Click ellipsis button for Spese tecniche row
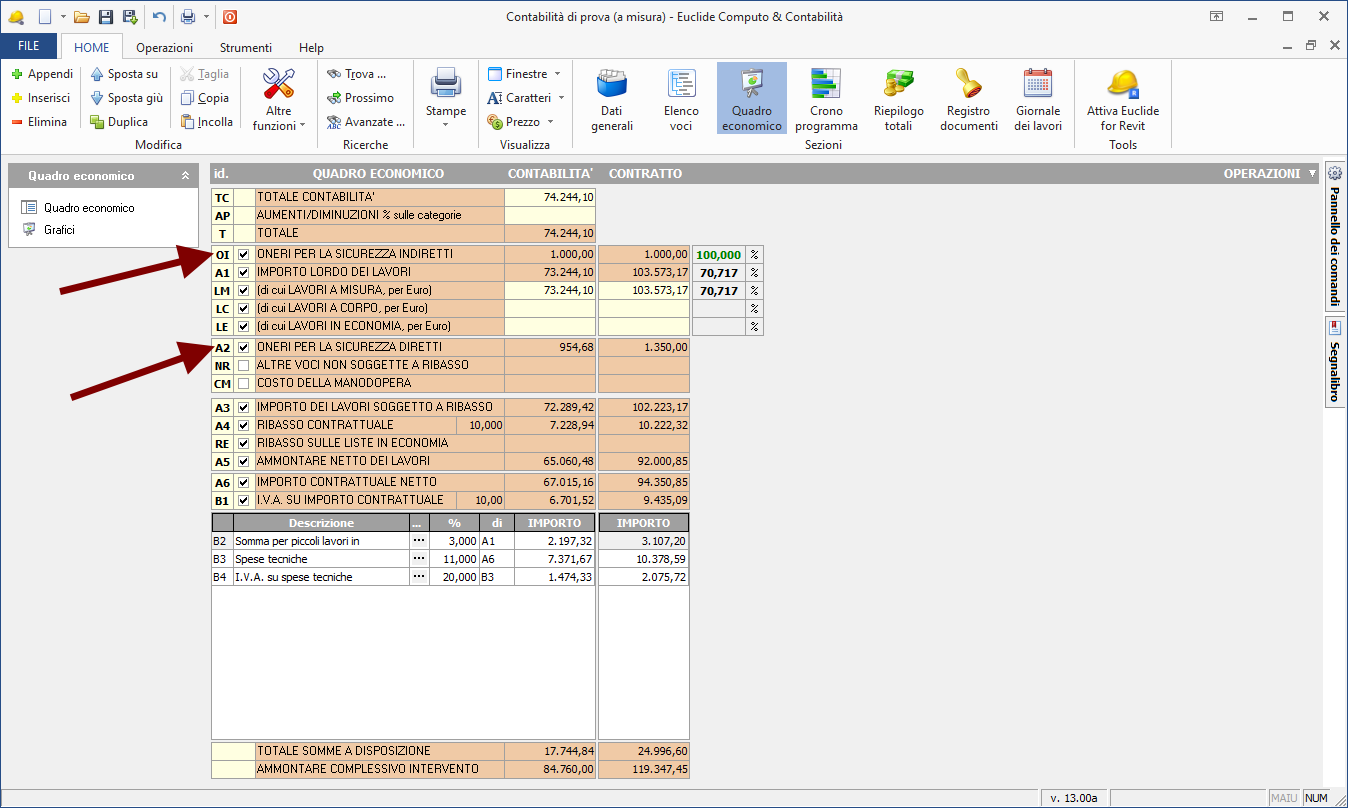 point(419,559)
